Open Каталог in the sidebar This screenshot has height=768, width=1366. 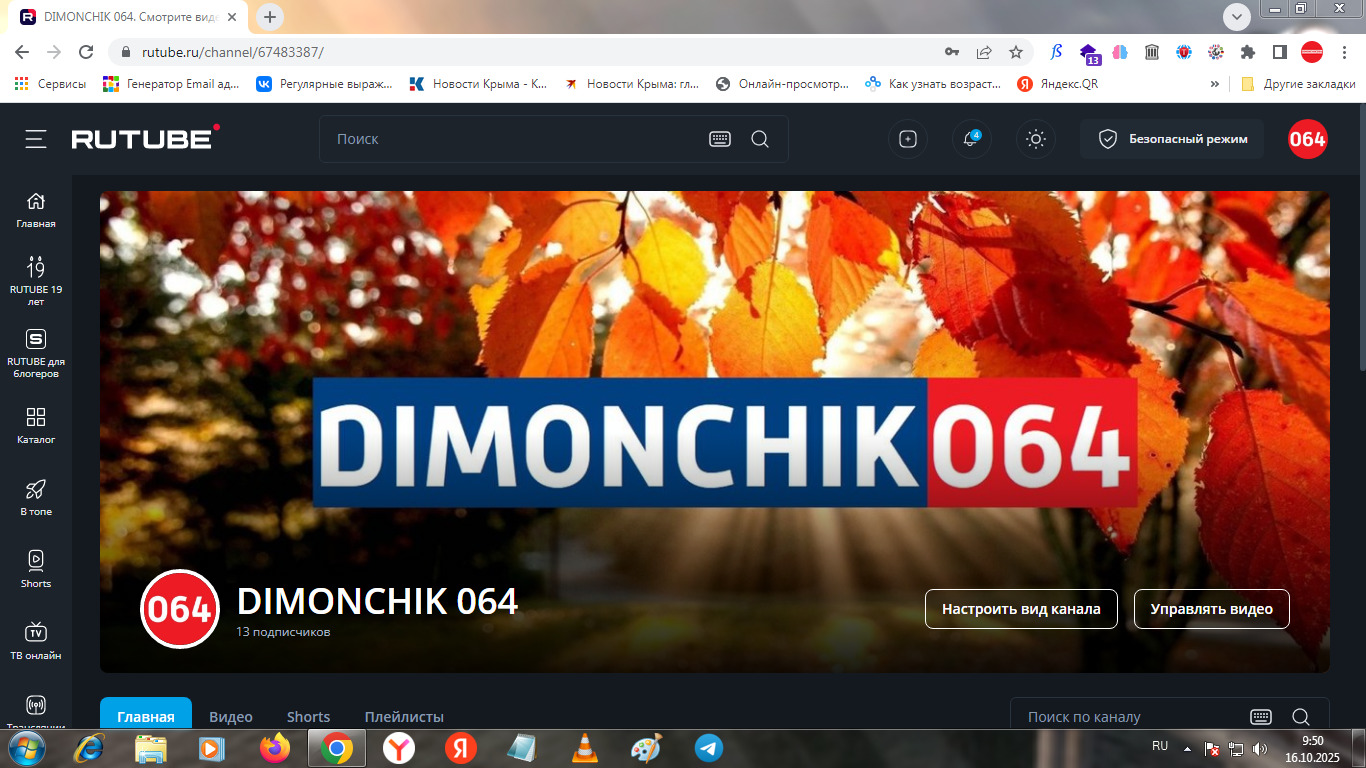(x=36, y=425)
